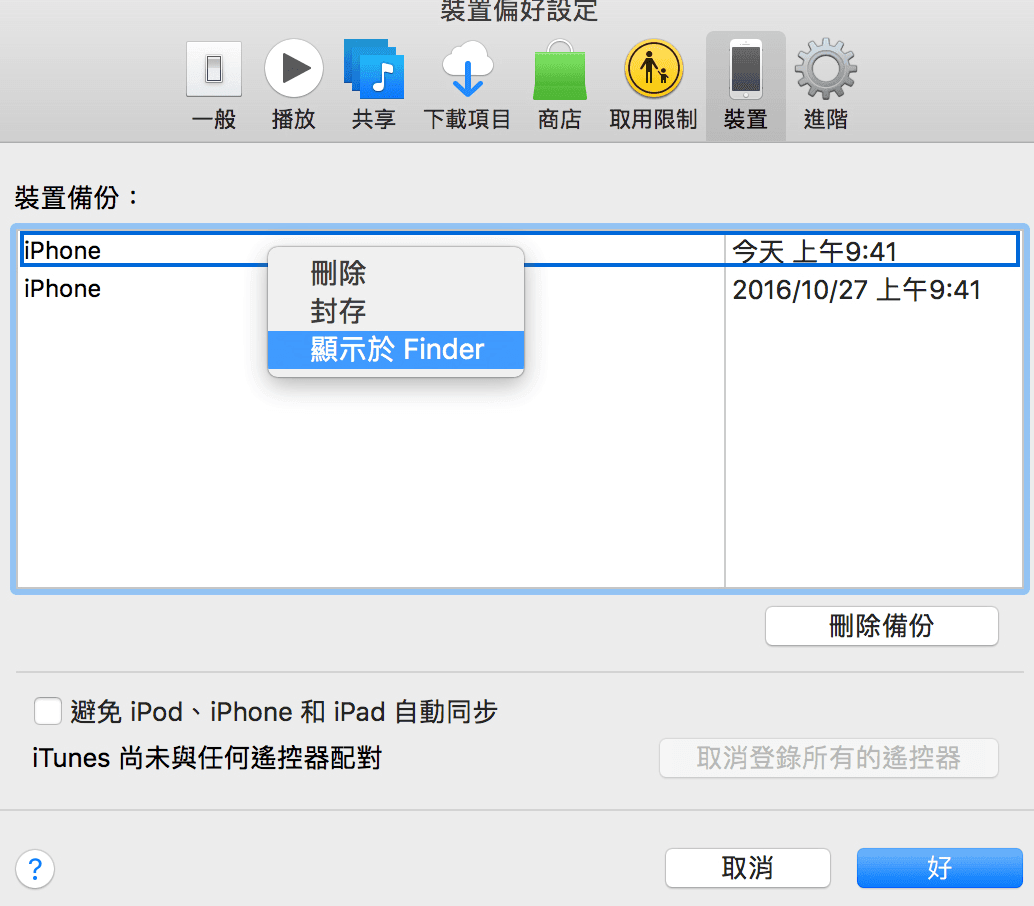Choose 刪除 from the context menu
This screenshot has height=906, width=1034.
(338, 273)
